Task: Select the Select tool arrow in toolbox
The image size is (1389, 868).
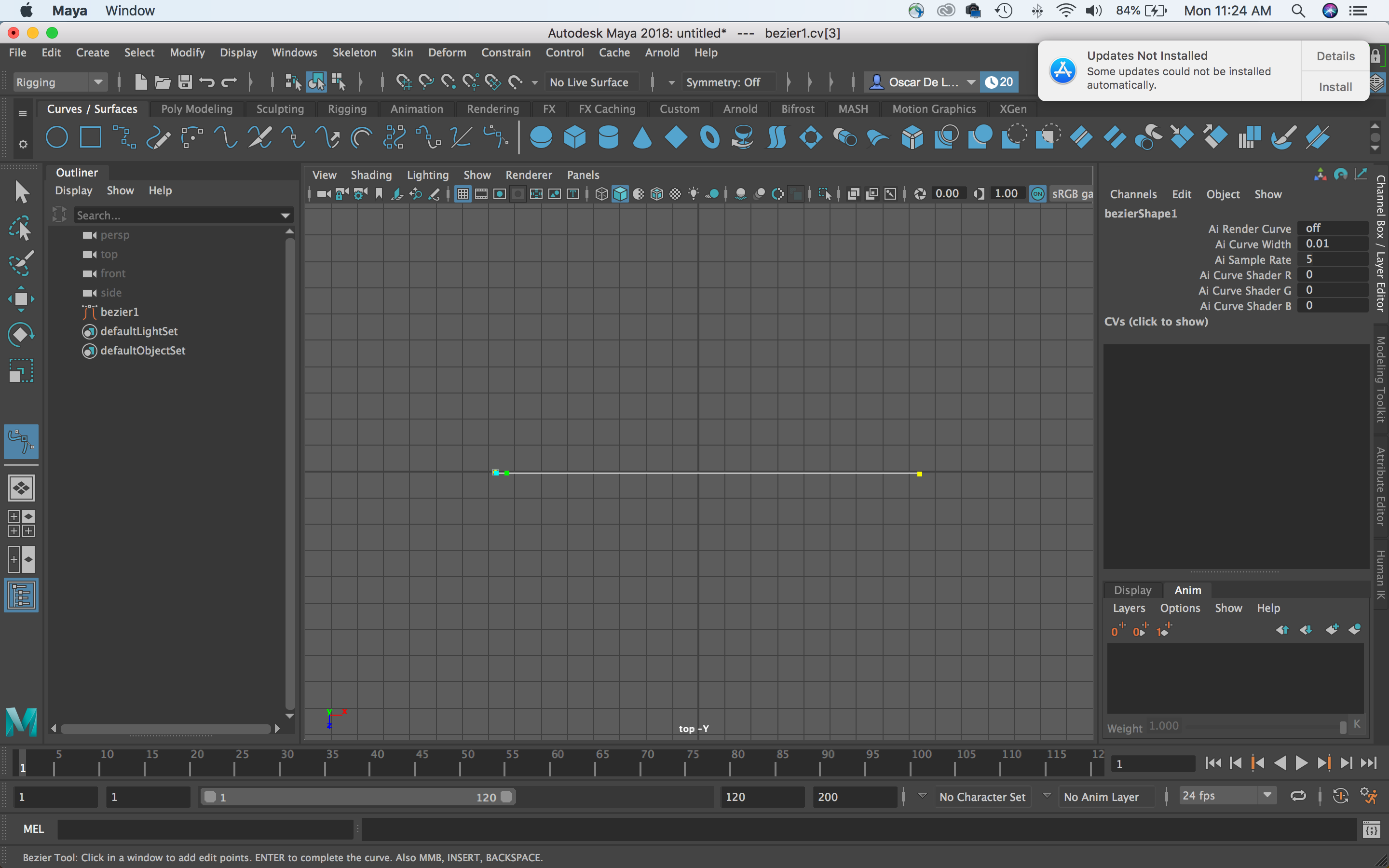Action: click(21, 192)
